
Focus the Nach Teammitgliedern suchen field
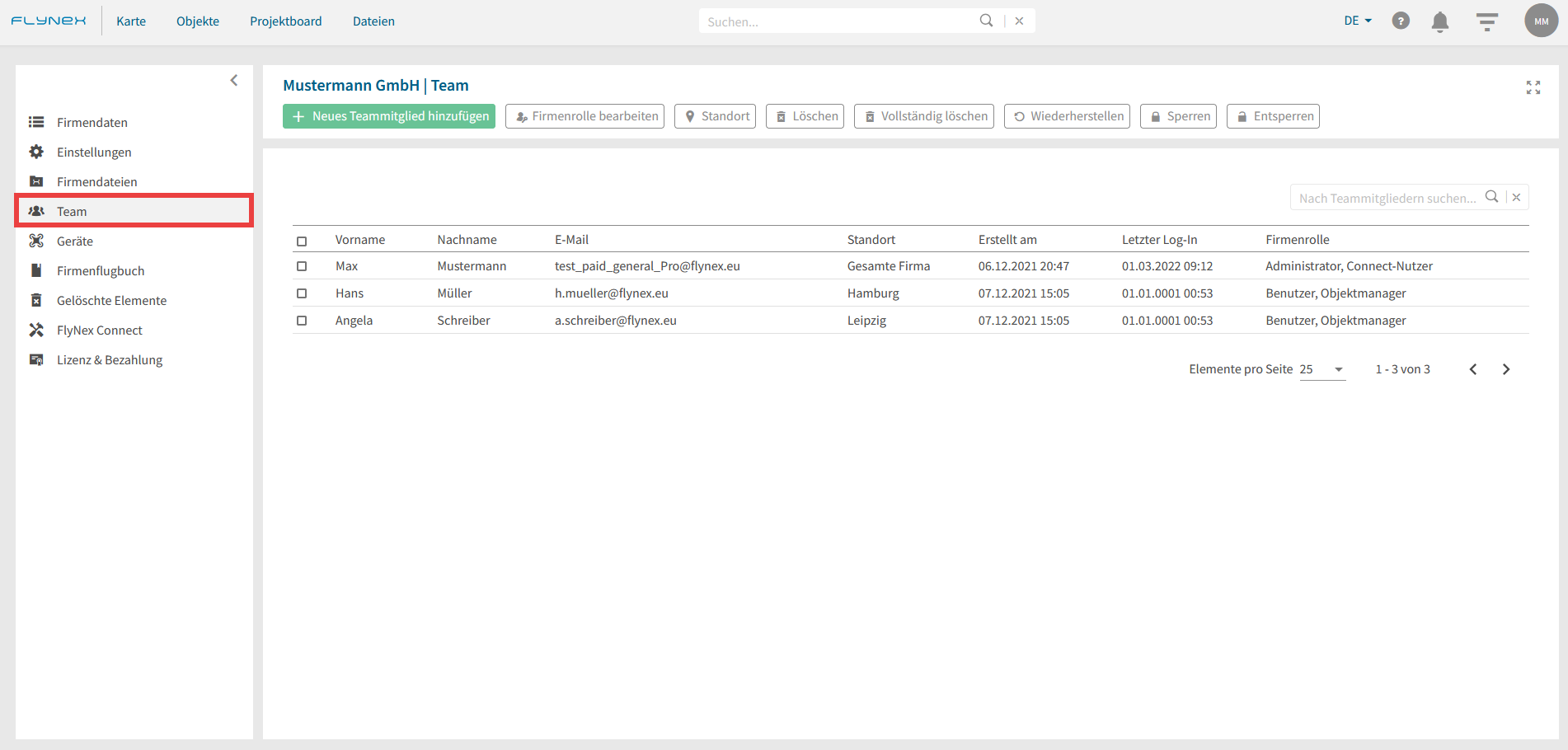coord(1387,198)
